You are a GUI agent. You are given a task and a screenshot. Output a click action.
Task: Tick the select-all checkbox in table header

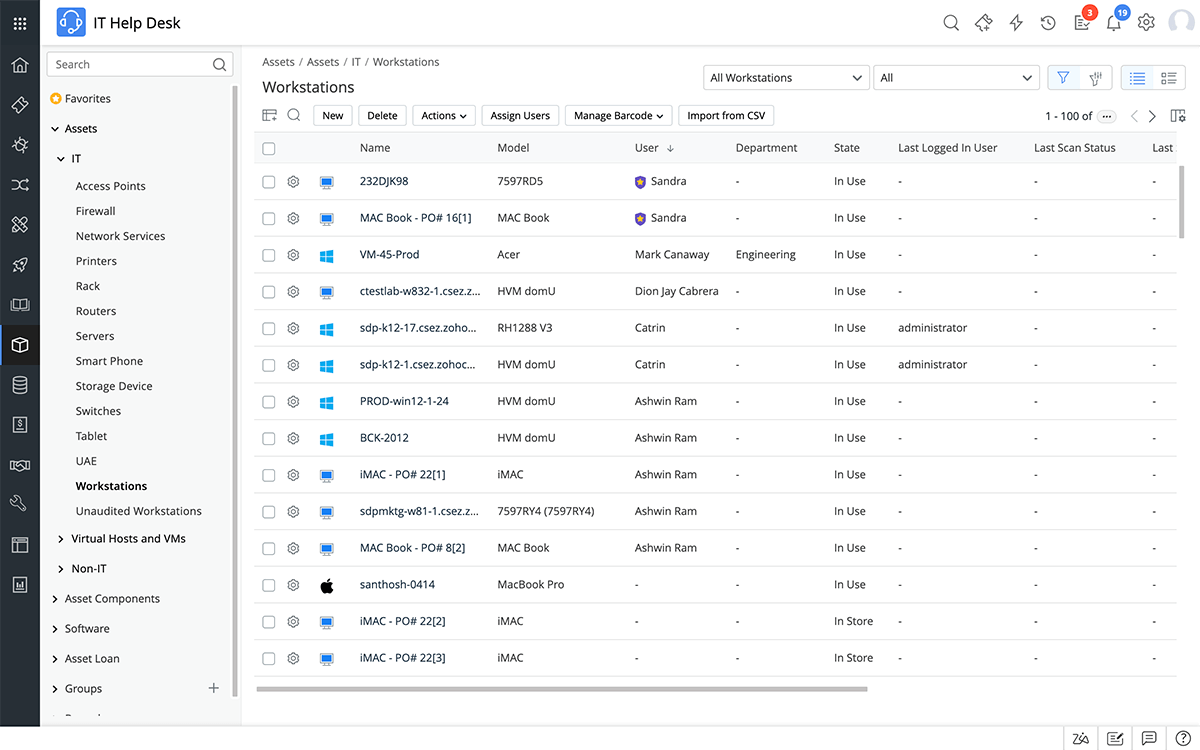[268, 147]
